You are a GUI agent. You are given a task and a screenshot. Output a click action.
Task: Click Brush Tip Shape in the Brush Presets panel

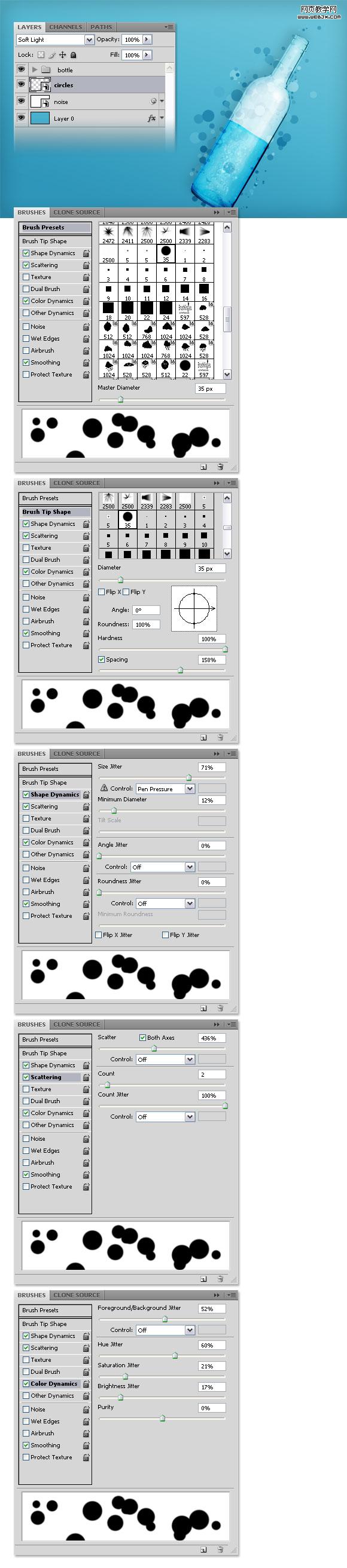44,241
